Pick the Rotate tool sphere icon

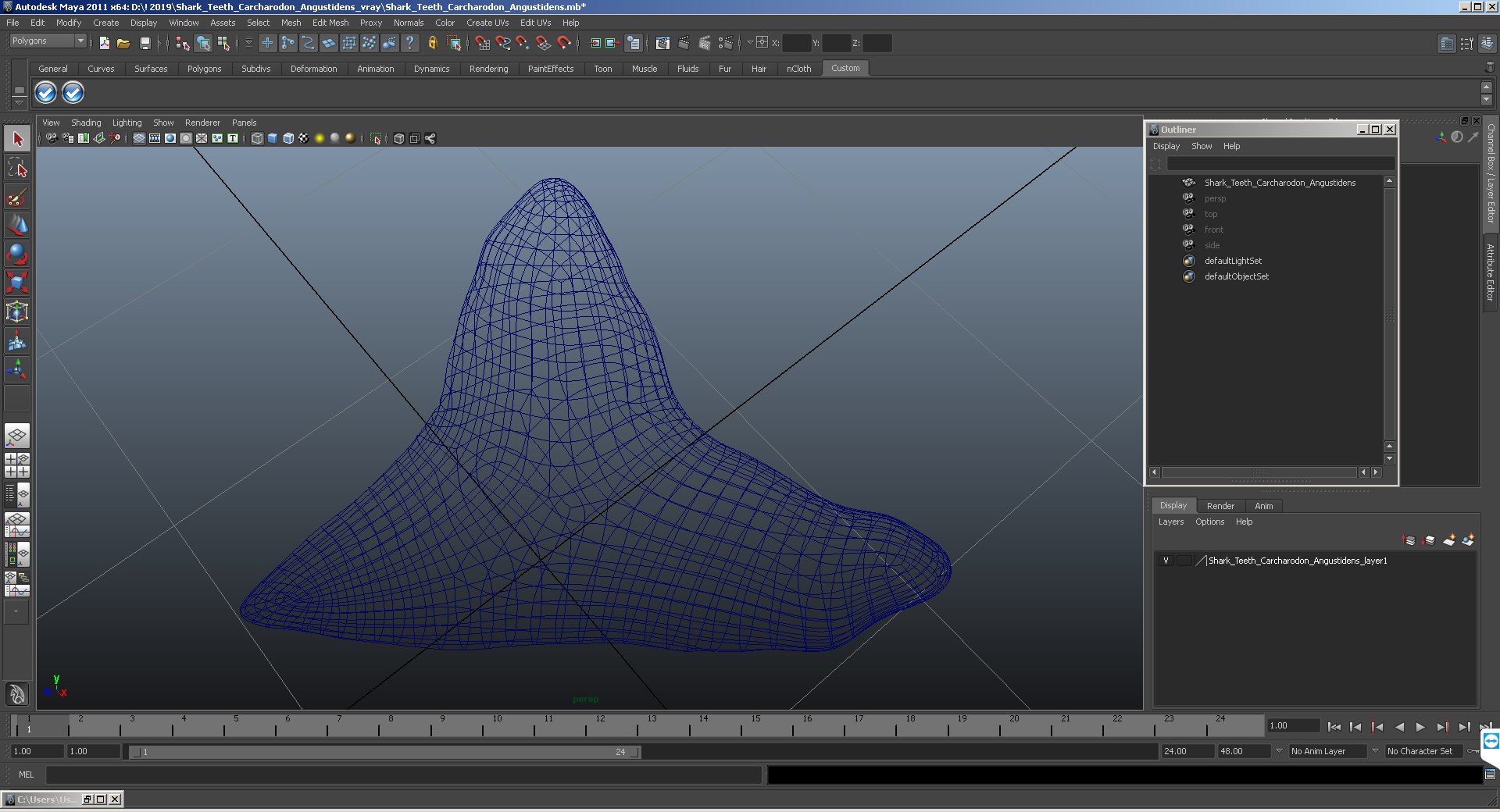pyautogui.click(x=17, y=254)
